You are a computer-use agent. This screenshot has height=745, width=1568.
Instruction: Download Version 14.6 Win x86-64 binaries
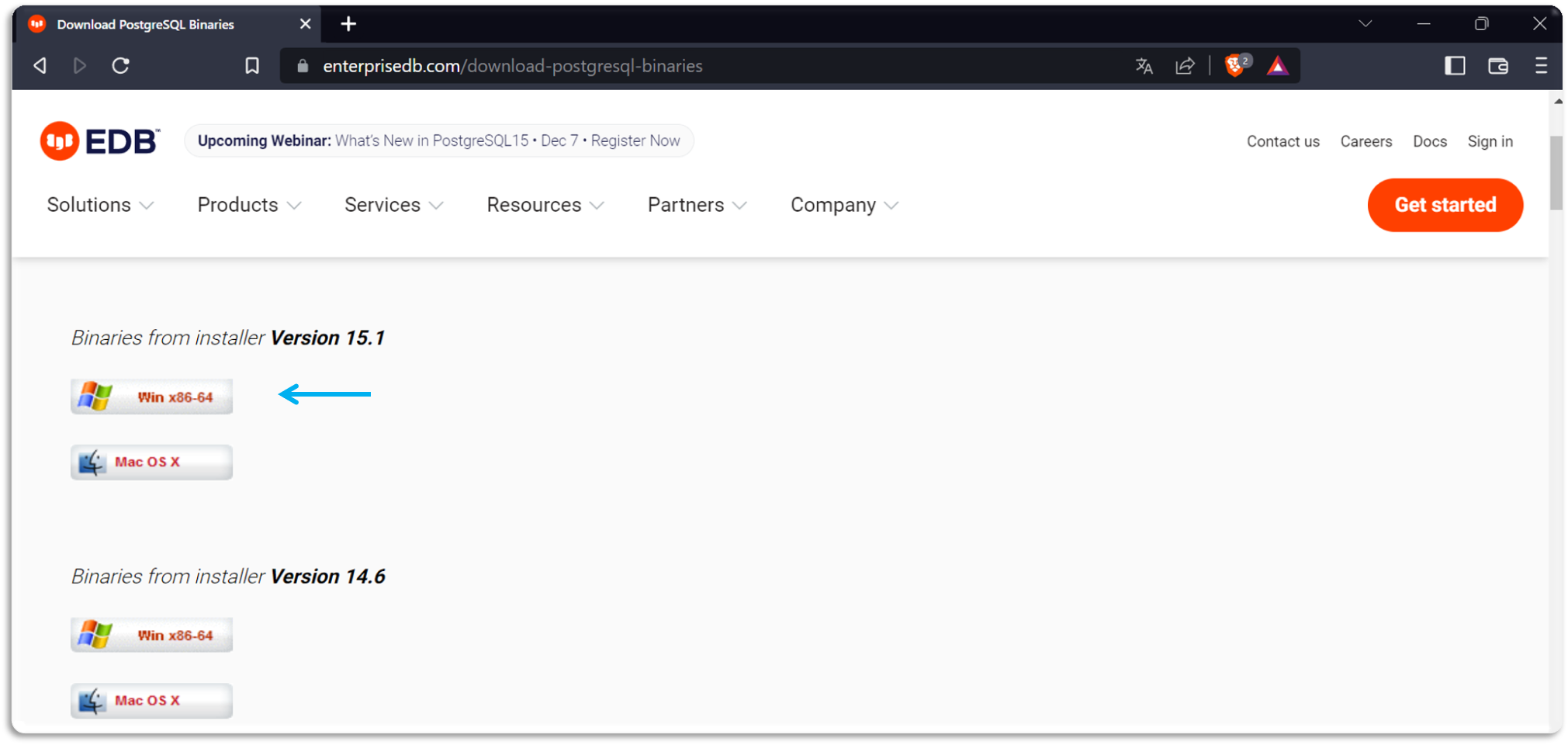tap(151, 635)
